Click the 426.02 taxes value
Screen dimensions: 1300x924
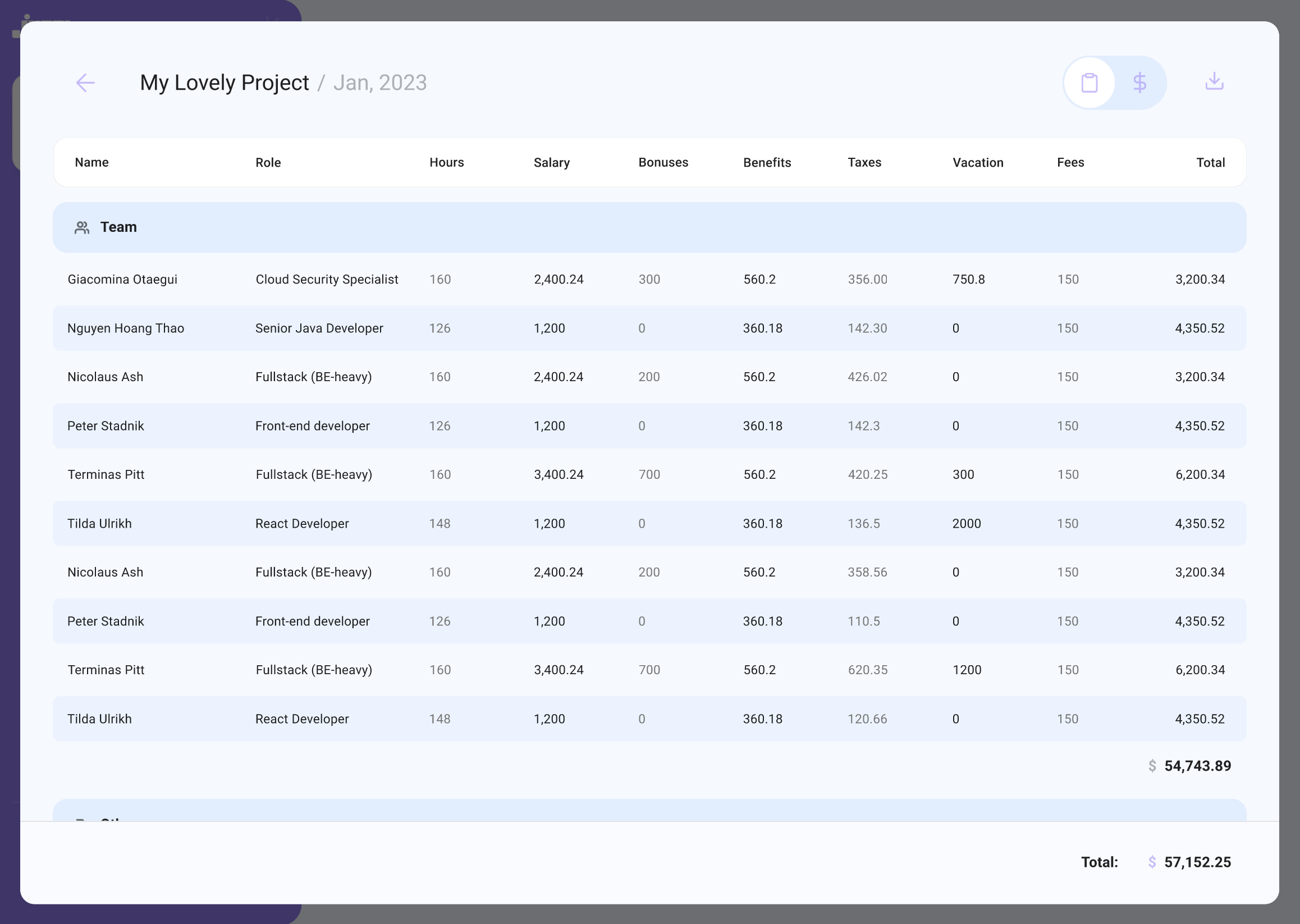[x=867, y=377]
